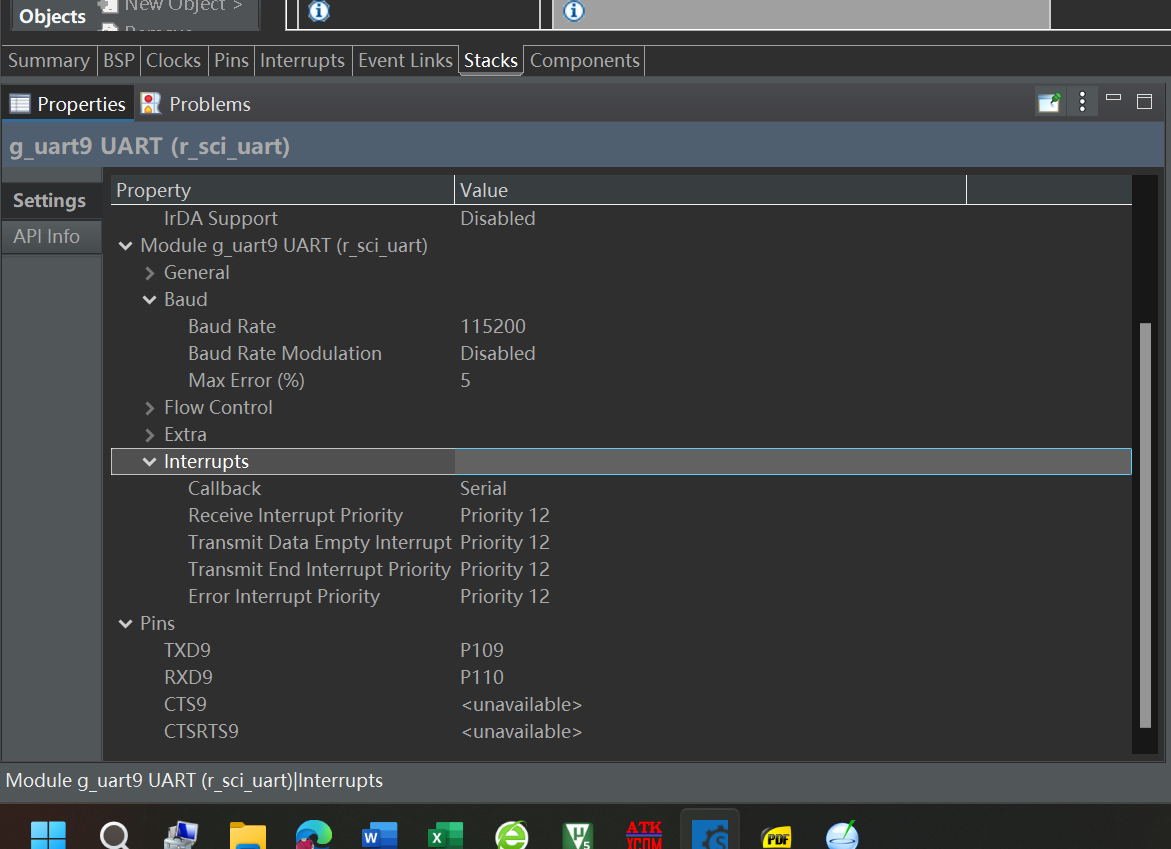This screenshot has width=1171, height=849.
Task: Select the Summary configuration tab
Action: [49, 60]
